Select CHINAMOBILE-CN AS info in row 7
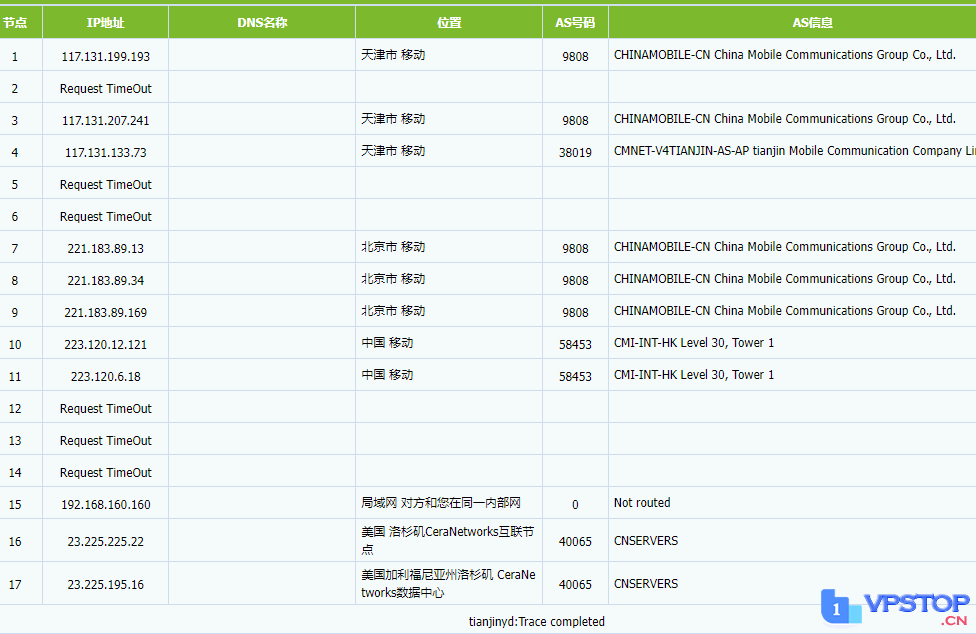Viewport: 976px width, 634px height. point(784,247)
